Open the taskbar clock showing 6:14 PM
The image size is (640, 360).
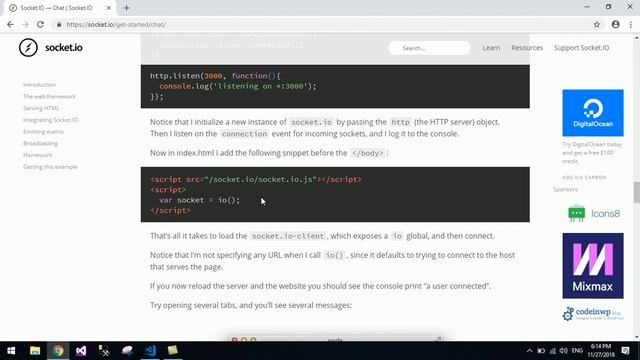[601, 351]
